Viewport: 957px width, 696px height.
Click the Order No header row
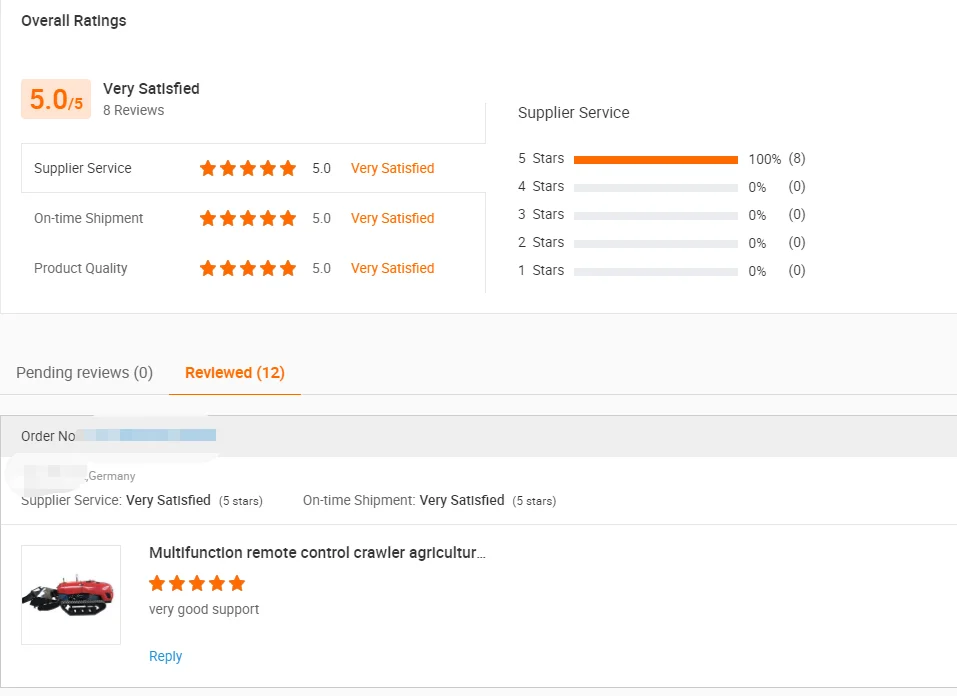pyautogui.click(x=478, y=436)
